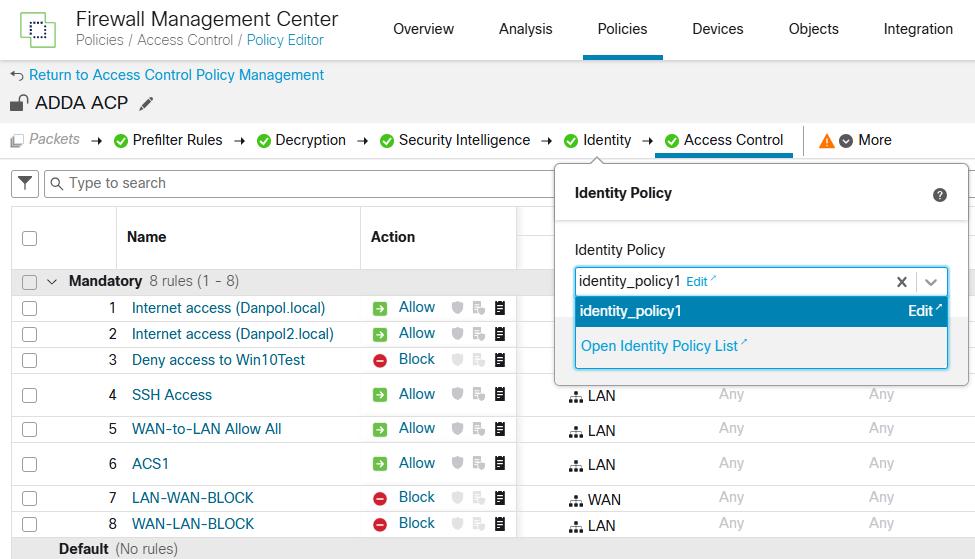The height and width of the screenshot is (559, 975).
Task: Clear selected identity policy with X icon
Action: point(902,282)
